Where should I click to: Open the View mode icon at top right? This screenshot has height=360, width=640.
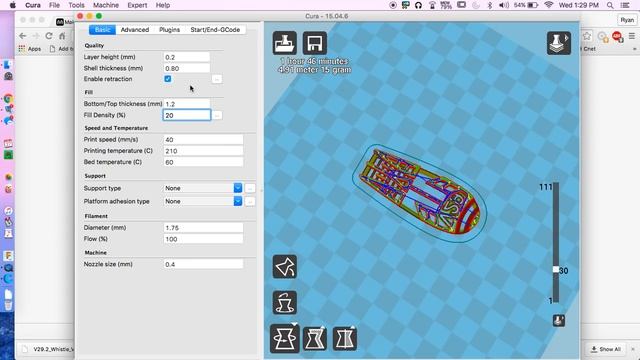point(559,43)
